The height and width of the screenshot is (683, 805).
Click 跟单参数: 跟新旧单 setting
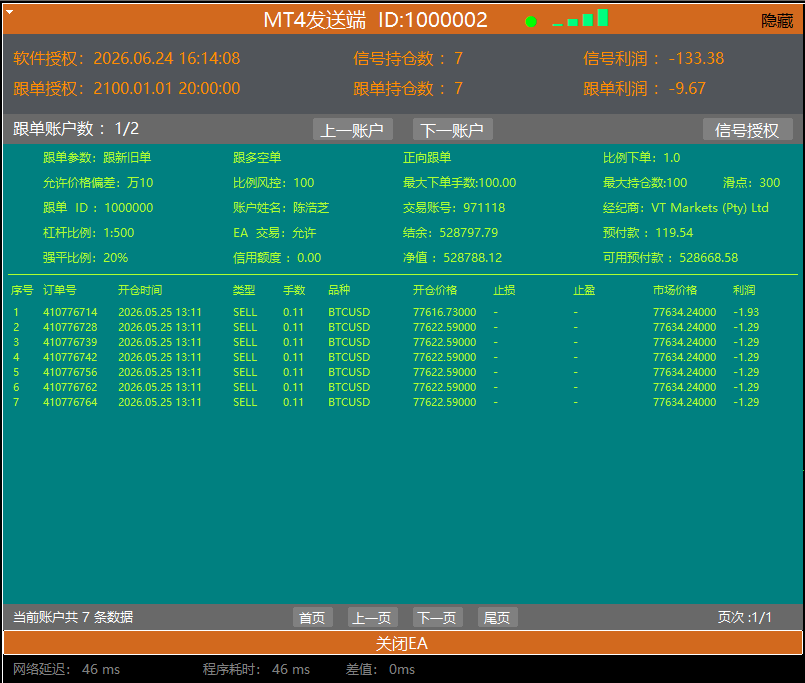[x=97, y=158]
